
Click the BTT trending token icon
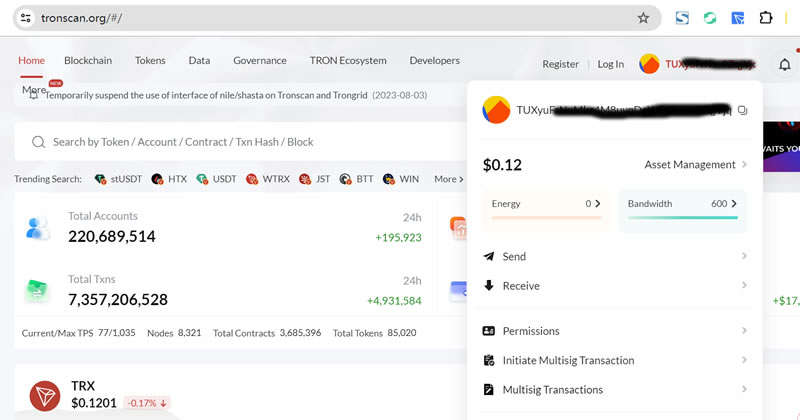click(345, 179)
